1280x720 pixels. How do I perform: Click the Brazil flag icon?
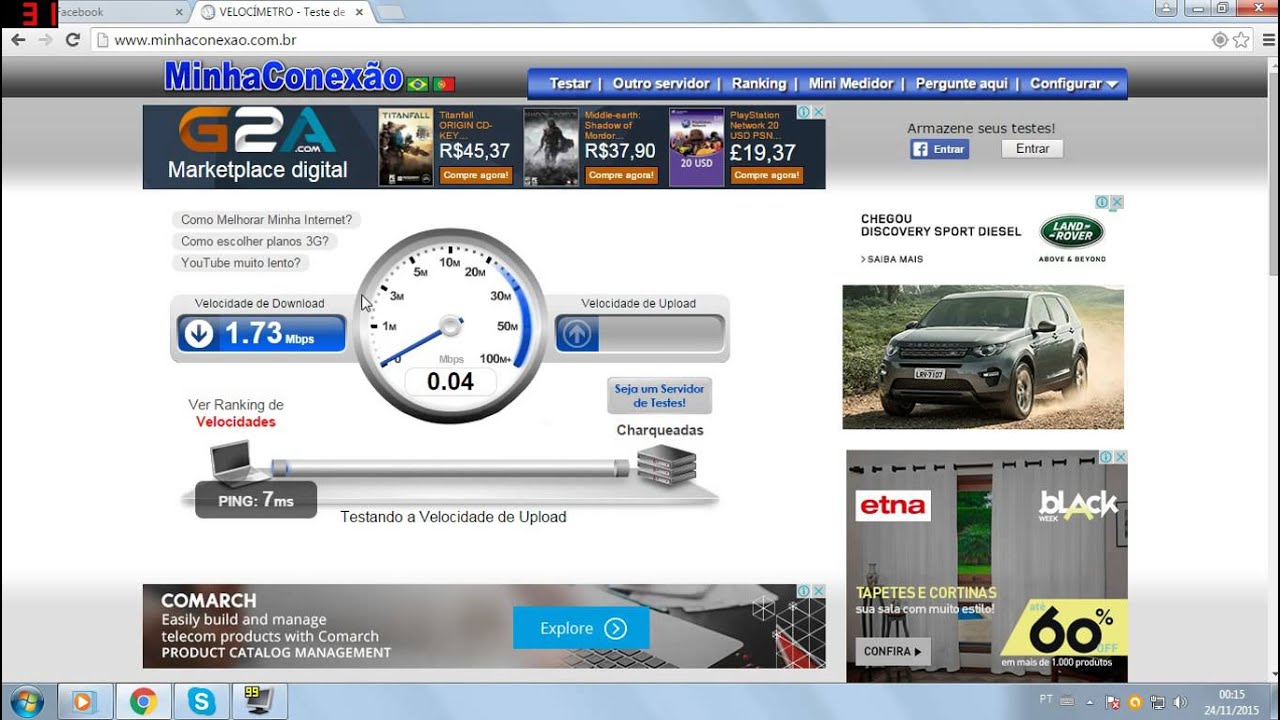[x=418, y=84]
